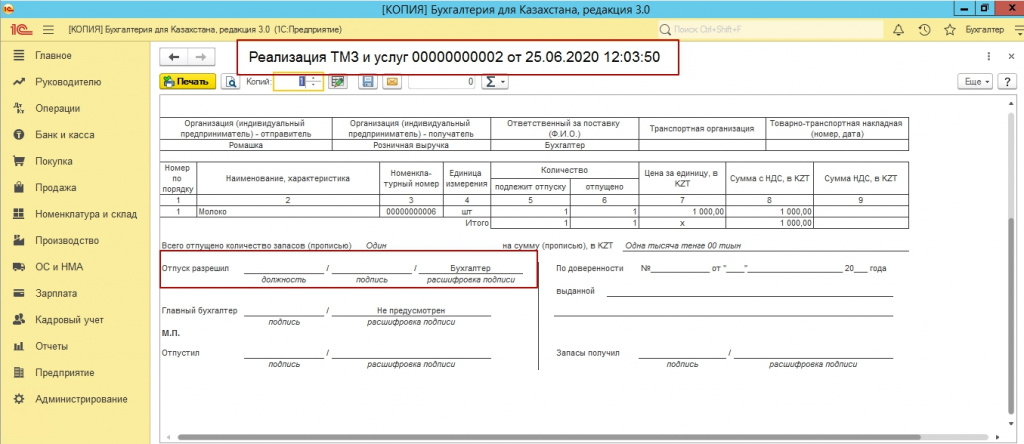The height and width of the screenshot is (444, 1024).
Task: Click the copies count stepper arrows
Action: pyautogui.click(x=315, y=82)
